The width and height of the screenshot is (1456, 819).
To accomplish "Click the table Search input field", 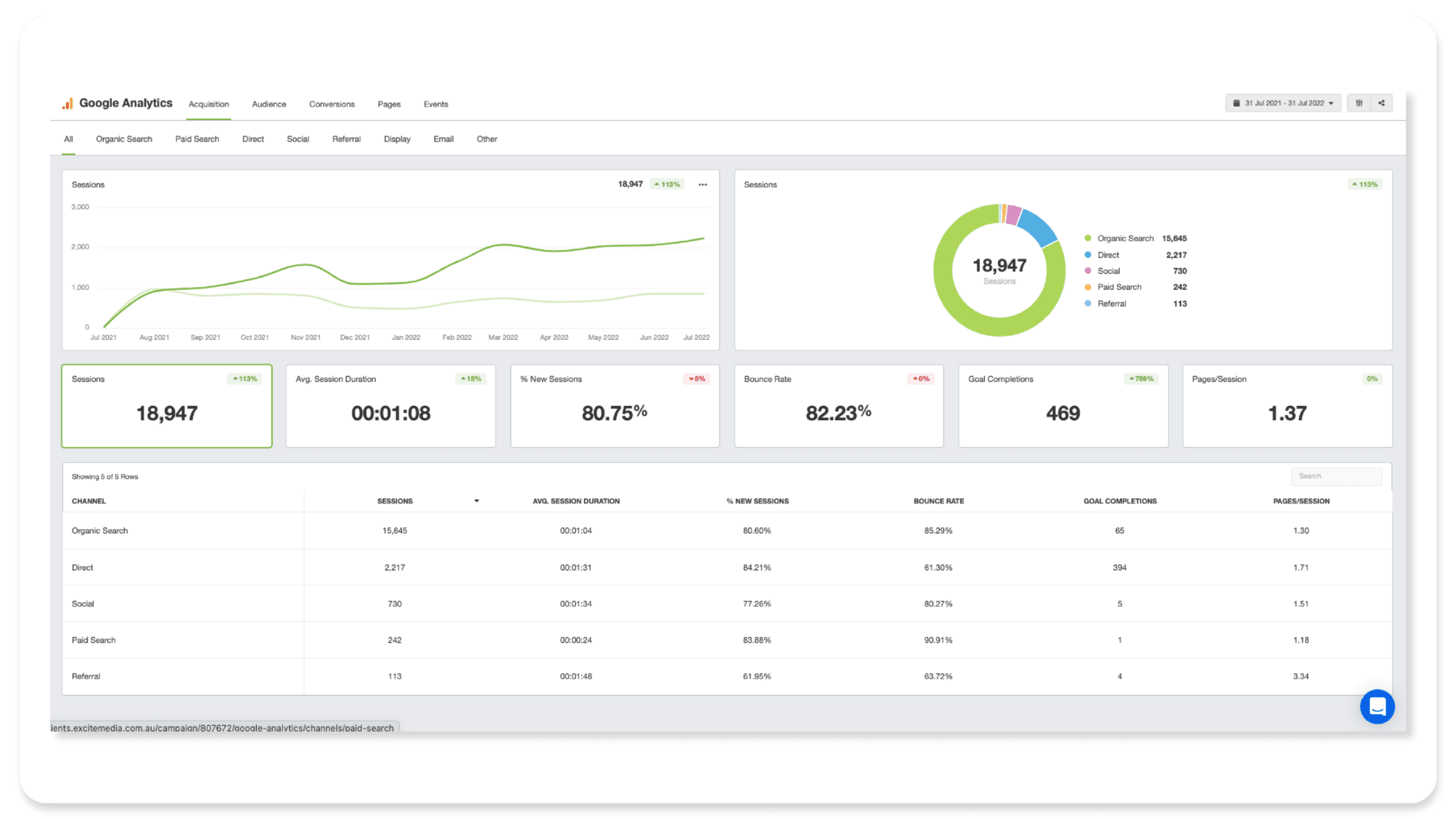I will coord(1336,476).
